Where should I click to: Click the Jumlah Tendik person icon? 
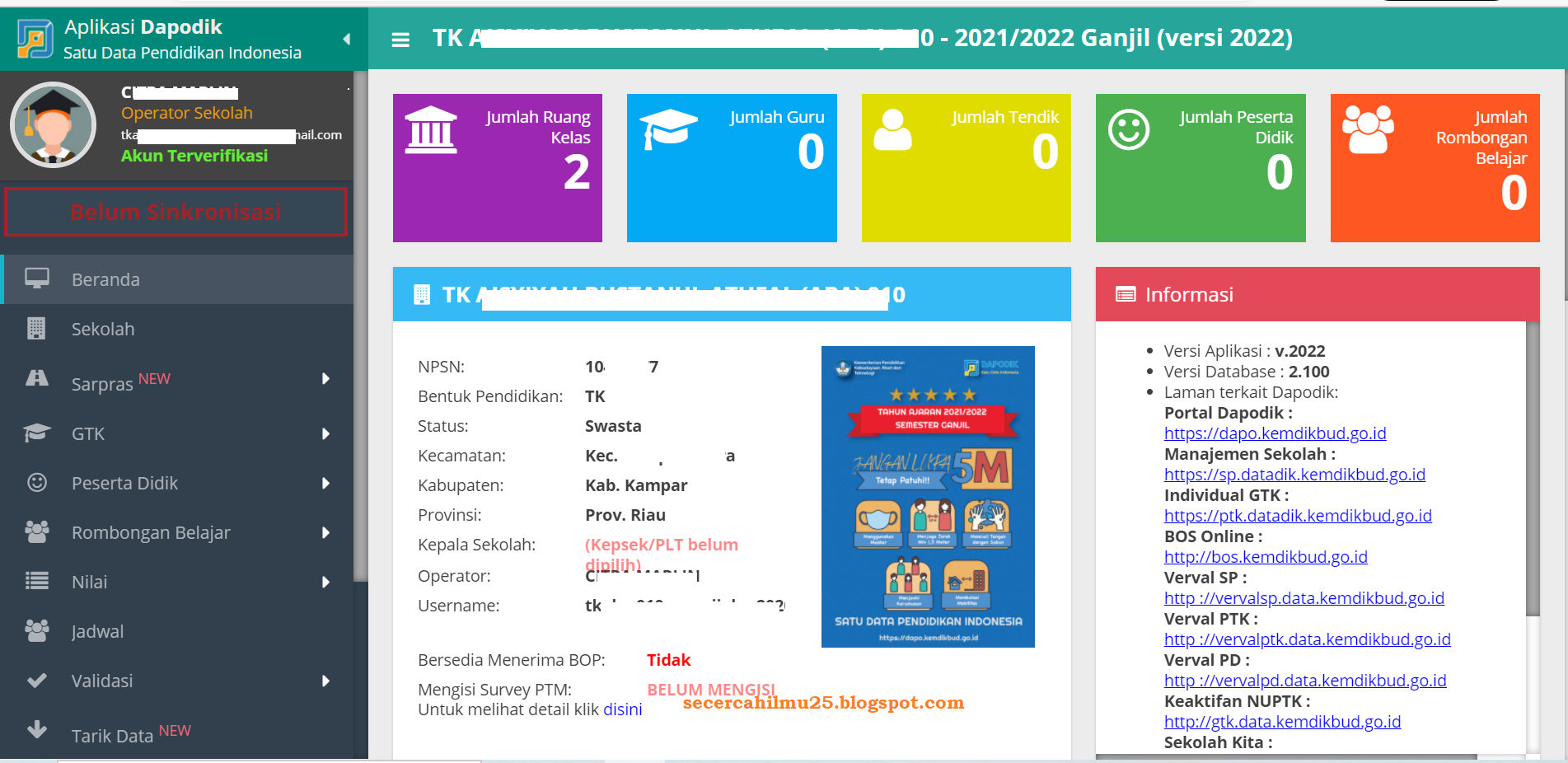click(x=892, y=129)
